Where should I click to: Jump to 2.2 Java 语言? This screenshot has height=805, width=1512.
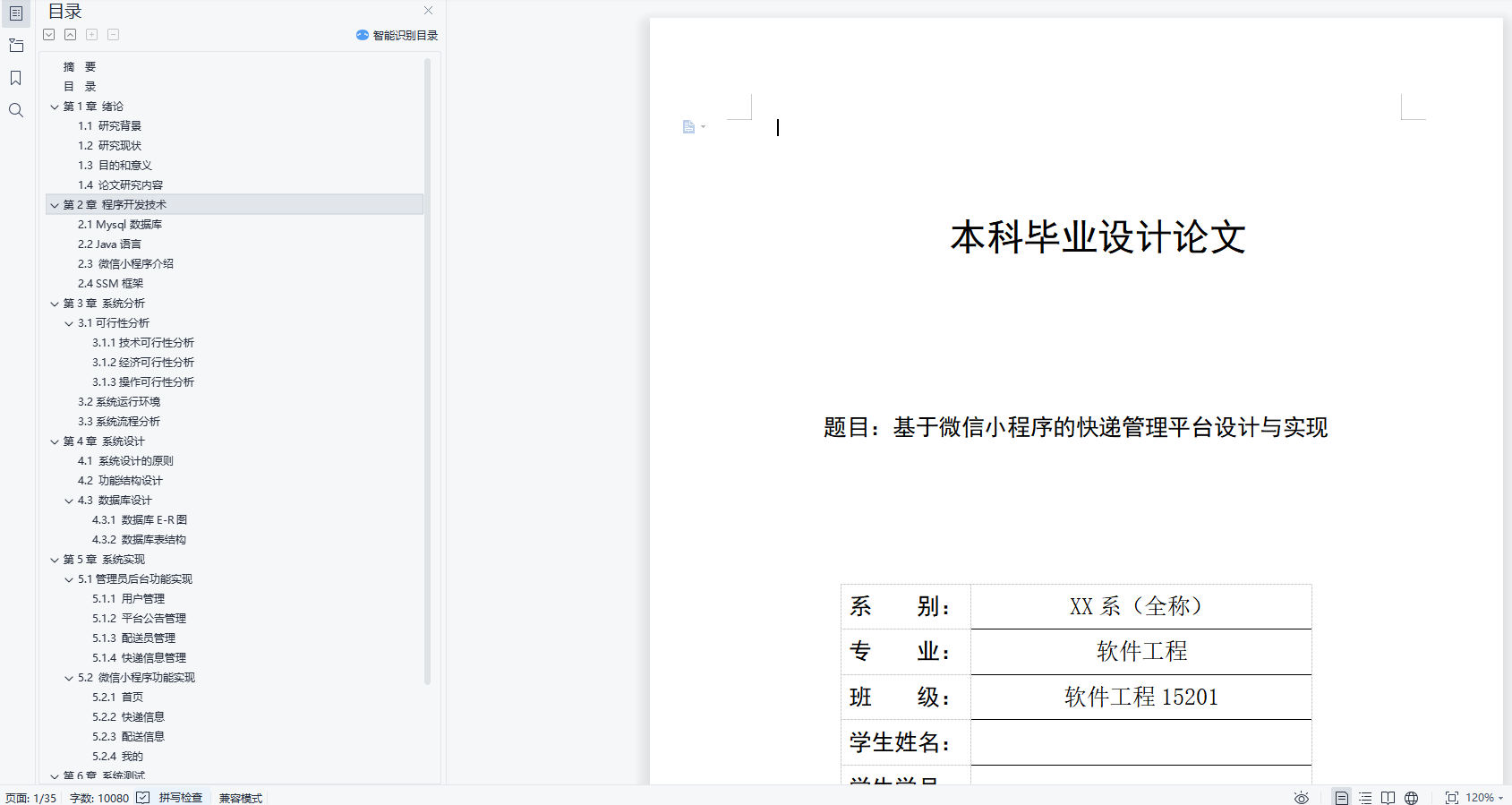coord(109,244)
